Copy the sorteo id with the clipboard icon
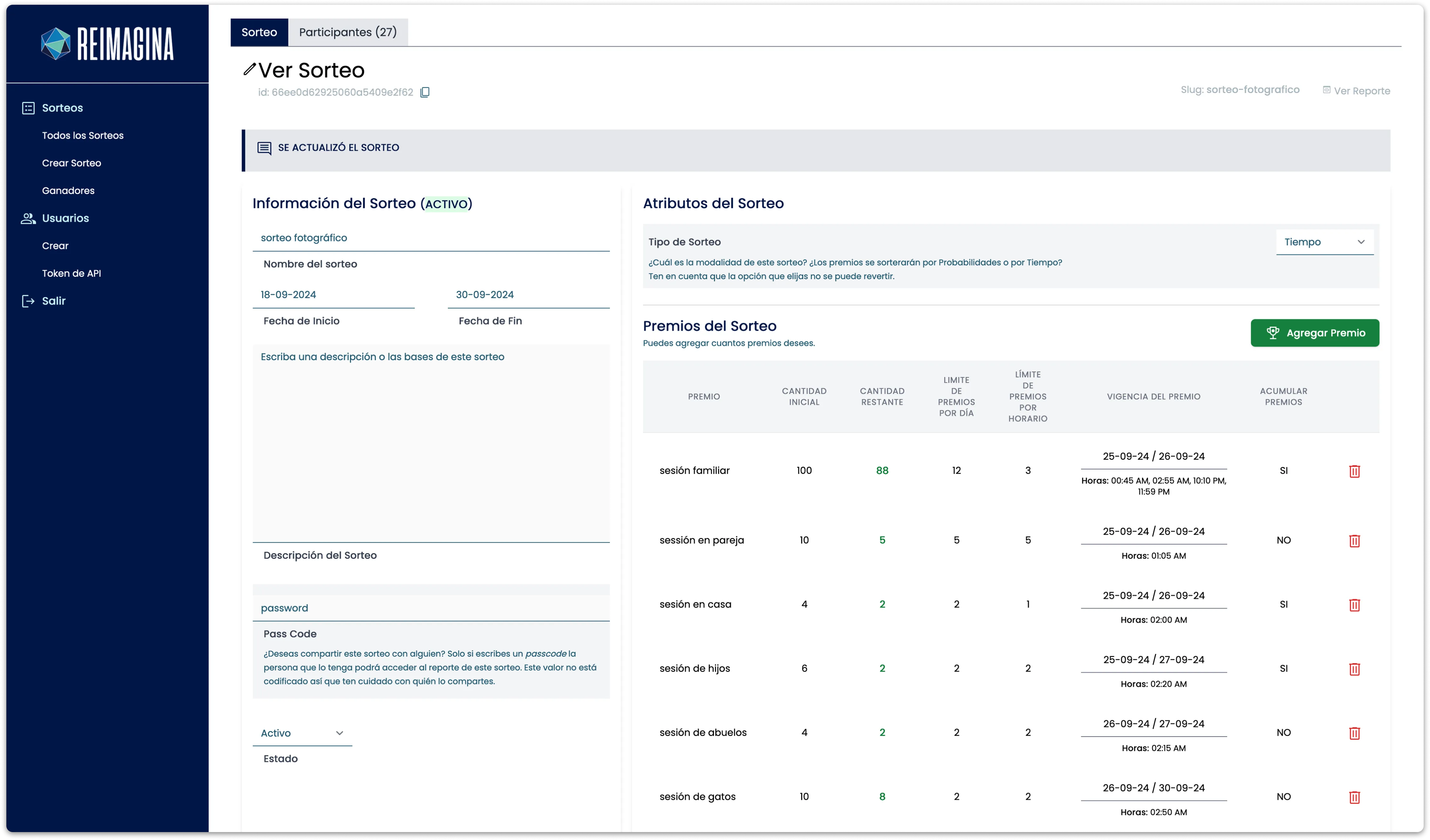 tap(424, 92)
